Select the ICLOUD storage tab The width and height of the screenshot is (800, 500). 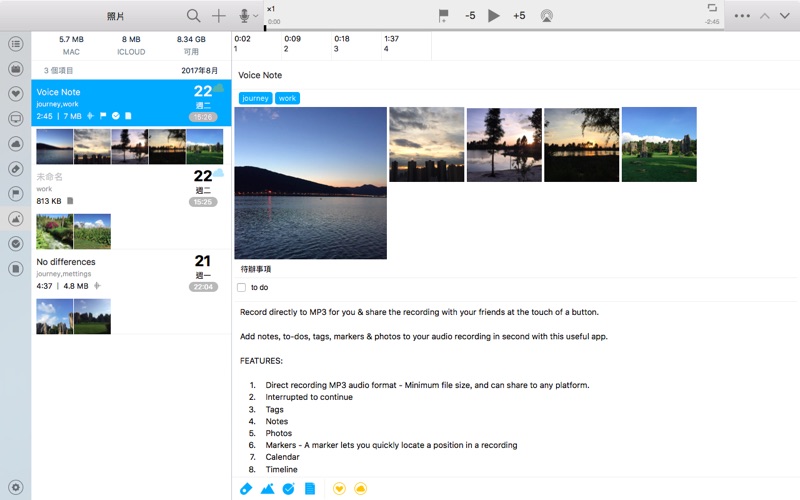coord(131,45)
